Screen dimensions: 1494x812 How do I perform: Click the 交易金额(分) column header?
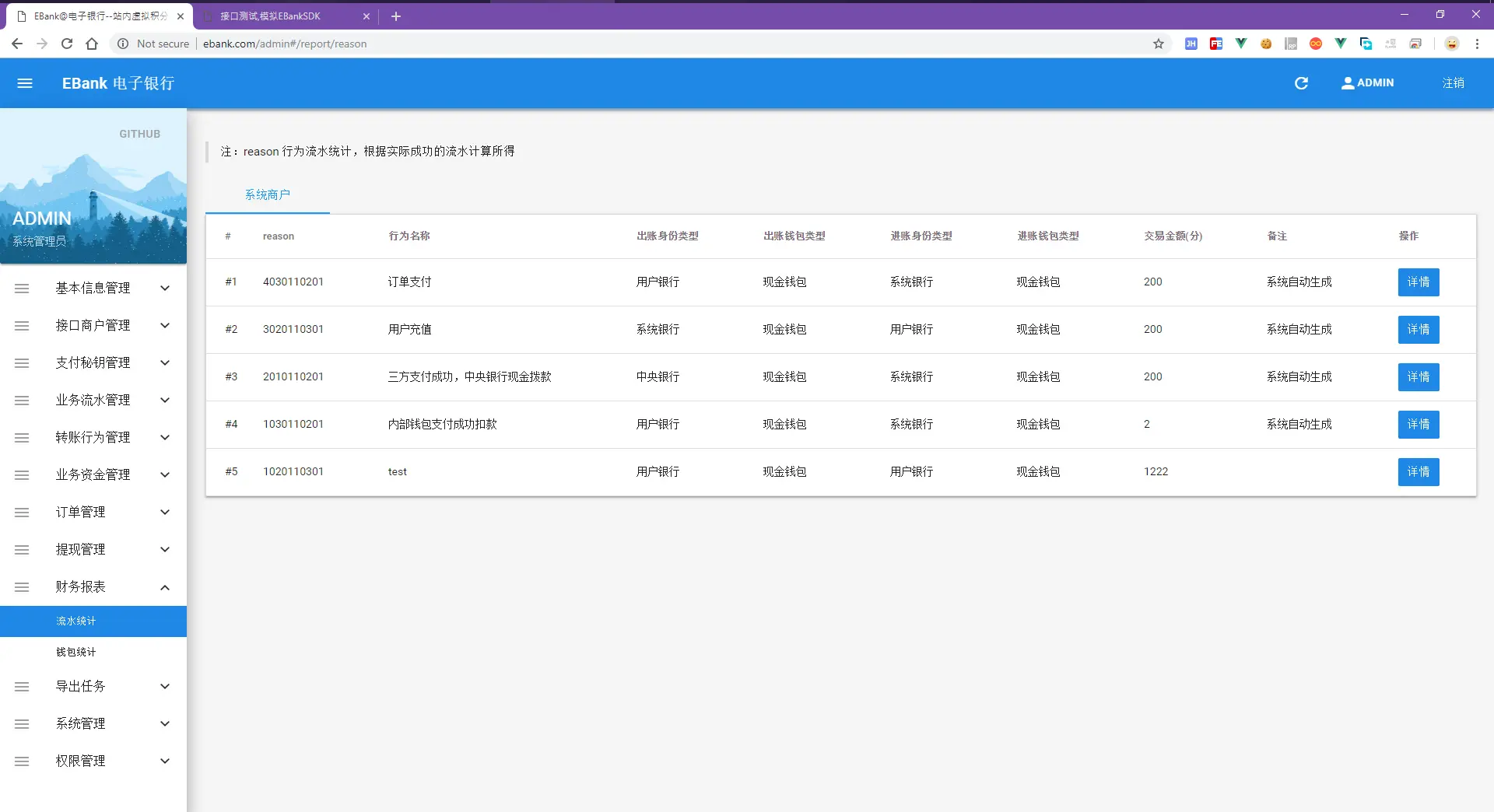(1173, 236)
